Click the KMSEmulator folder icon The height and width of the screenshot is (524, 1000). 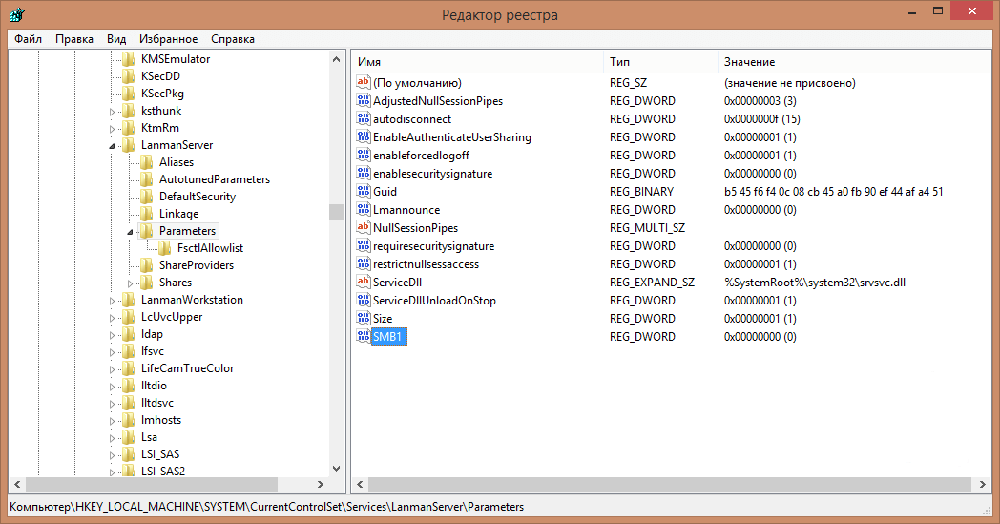128,59
